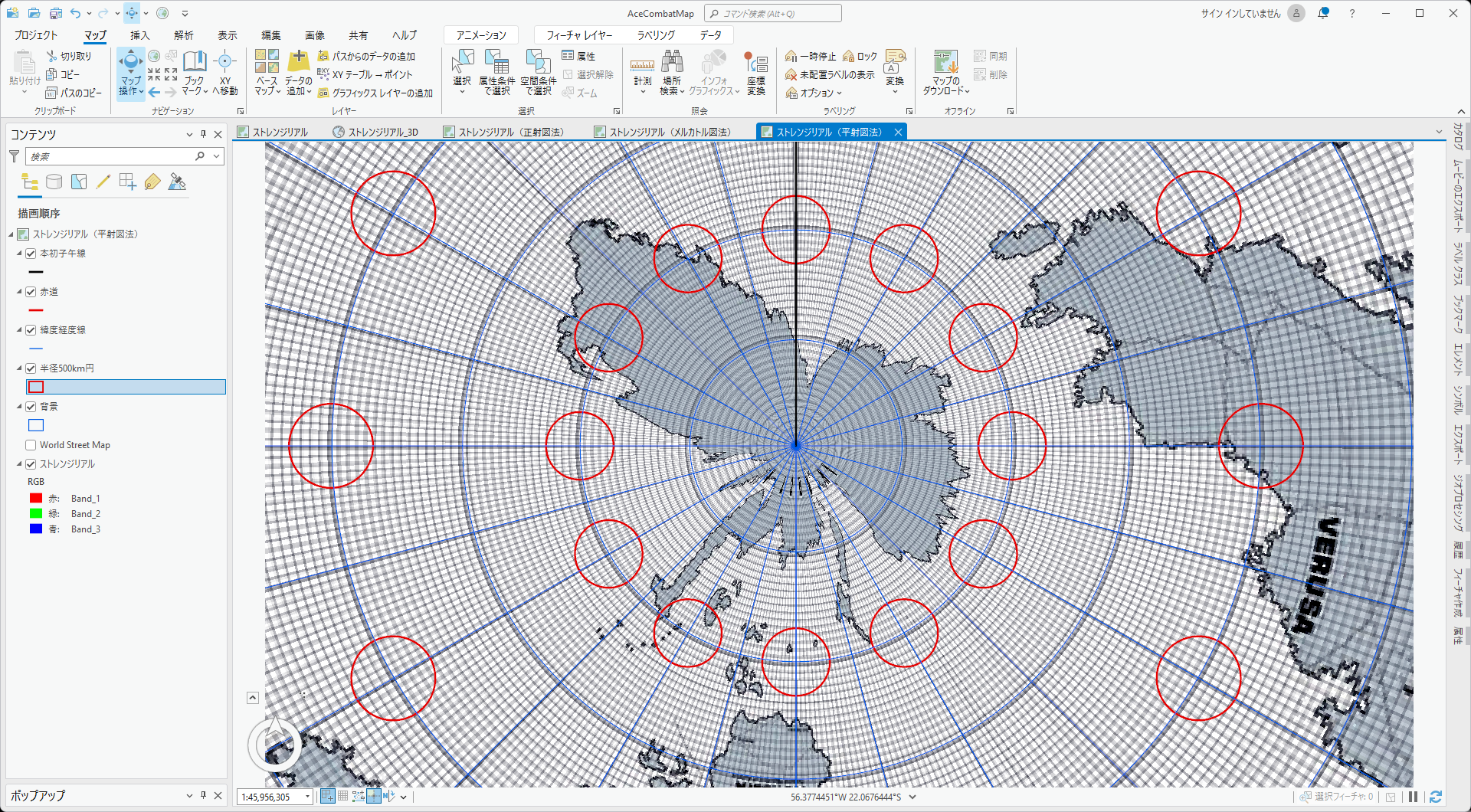This screenshot has height=812, width=1471.
Task: Collapse the 赤道 layer expander
Action: coord(19,292)
